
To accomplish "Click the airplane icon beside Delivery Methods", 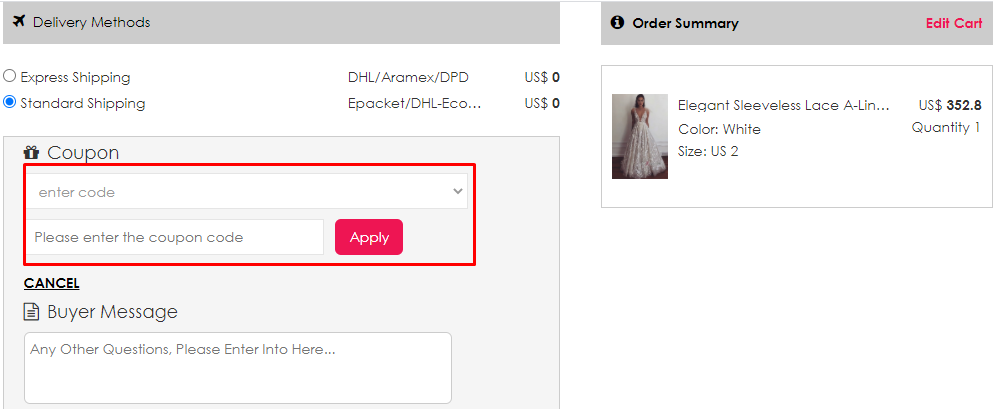I will 19,21.
